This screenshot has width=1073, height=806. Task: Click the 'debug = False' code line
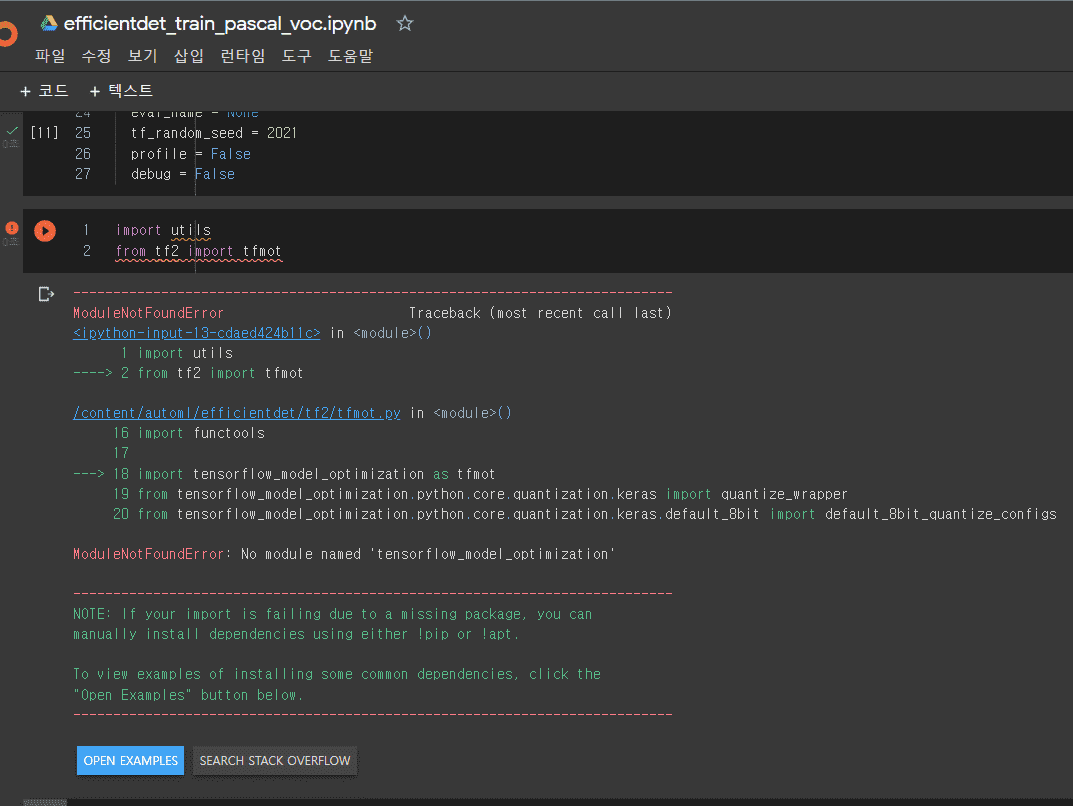pyautogui.click(x=183, y=174)
